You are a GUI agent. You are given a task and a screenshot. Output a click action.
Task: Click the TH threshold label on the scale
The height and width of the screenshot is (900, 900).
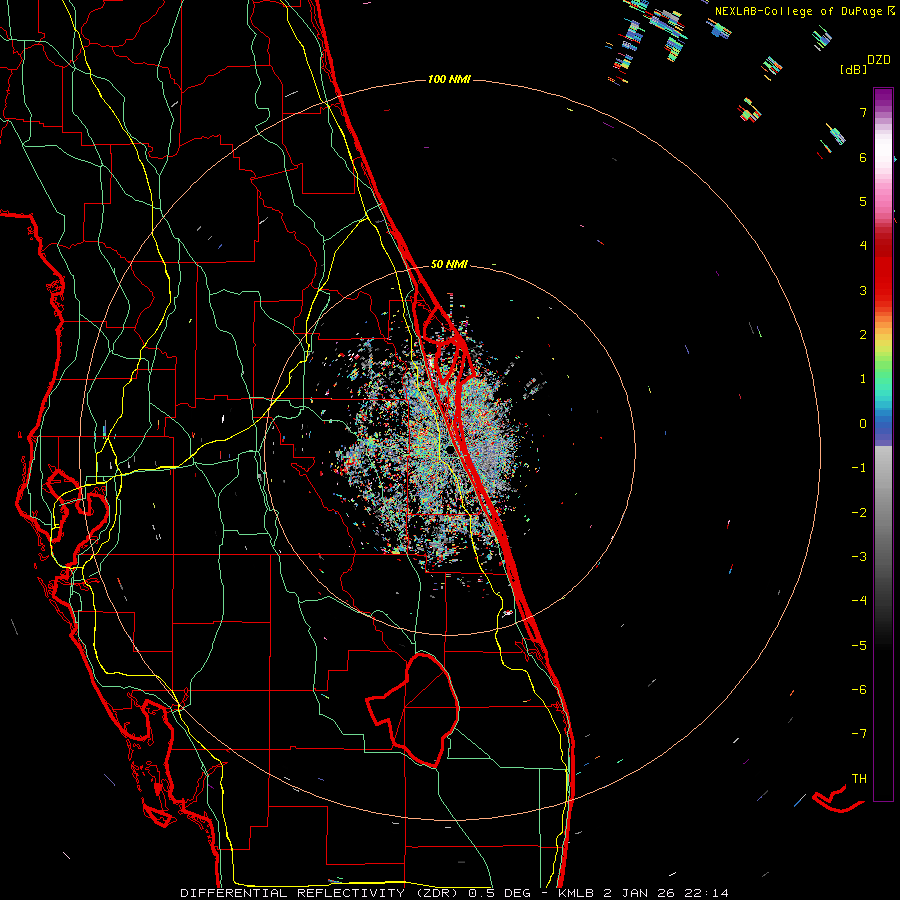pyautogui.click(x=859, y=778)
